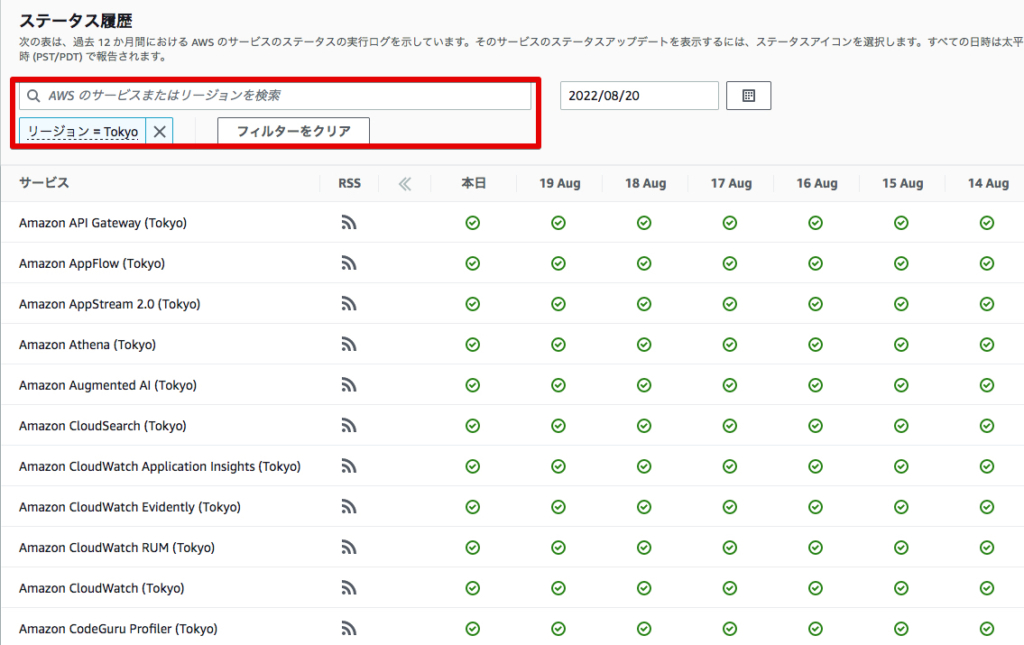Open RSS feed for Amazon AppStream 2.0
The height and width of the screenshot is (645, 1024).
tap(349, 303)
